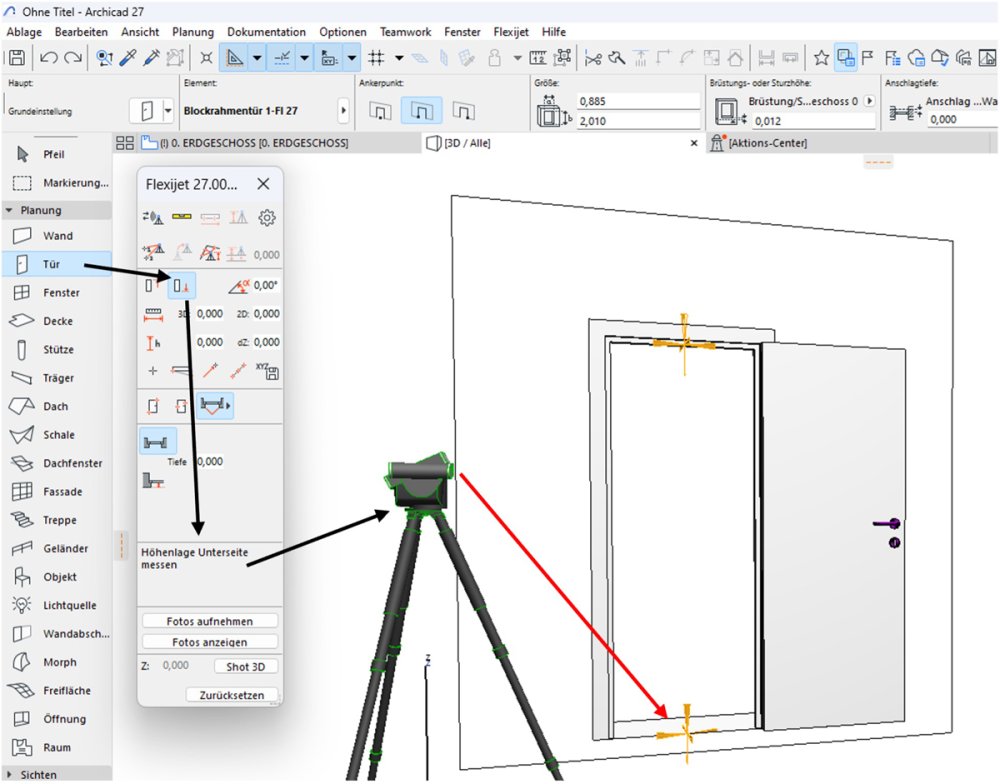The image size is (1000, 784).
Task: Select the Öffnung opening tool
Action: (56, 718)
